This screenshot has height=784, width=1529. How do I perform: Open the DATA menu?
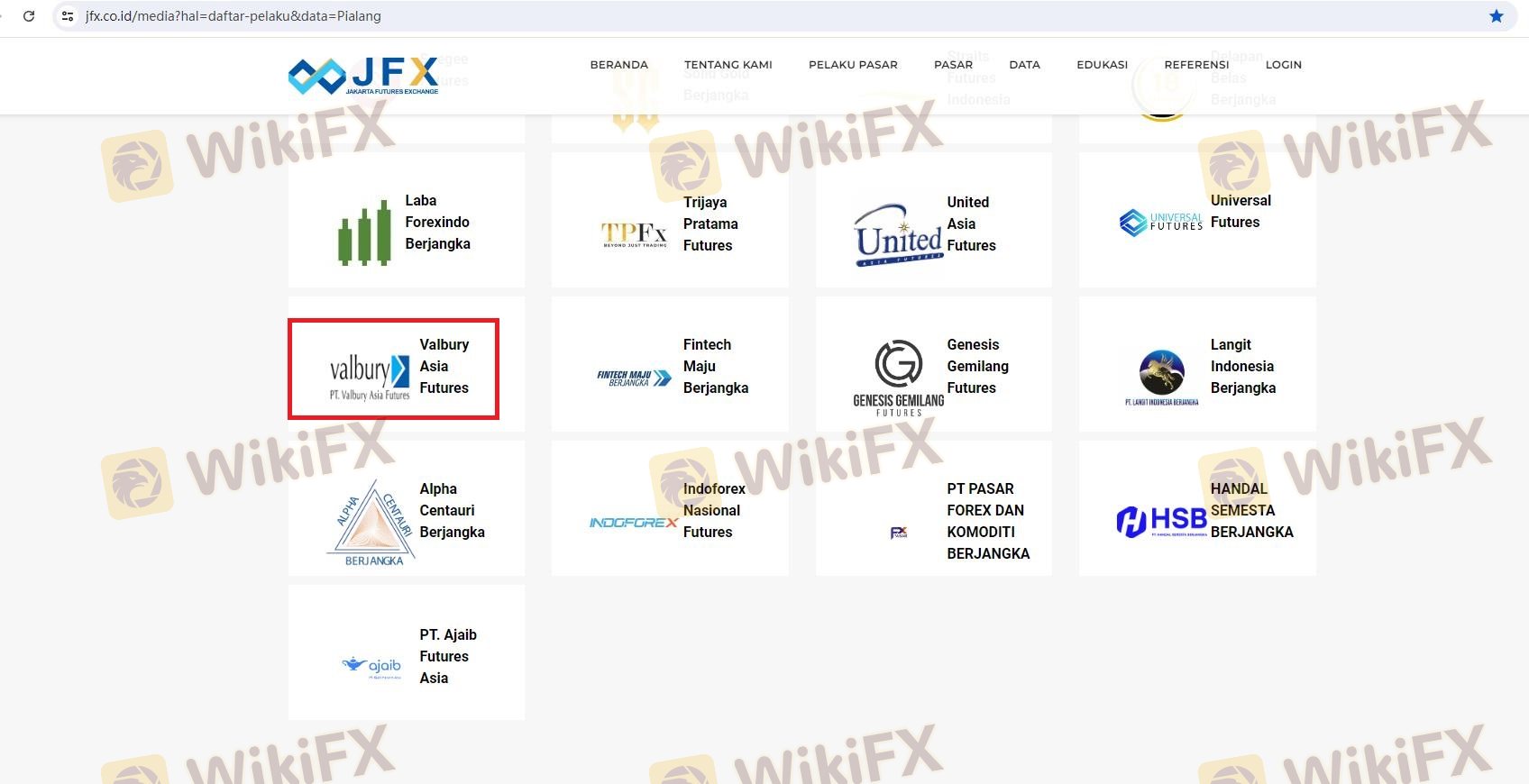1024,65
